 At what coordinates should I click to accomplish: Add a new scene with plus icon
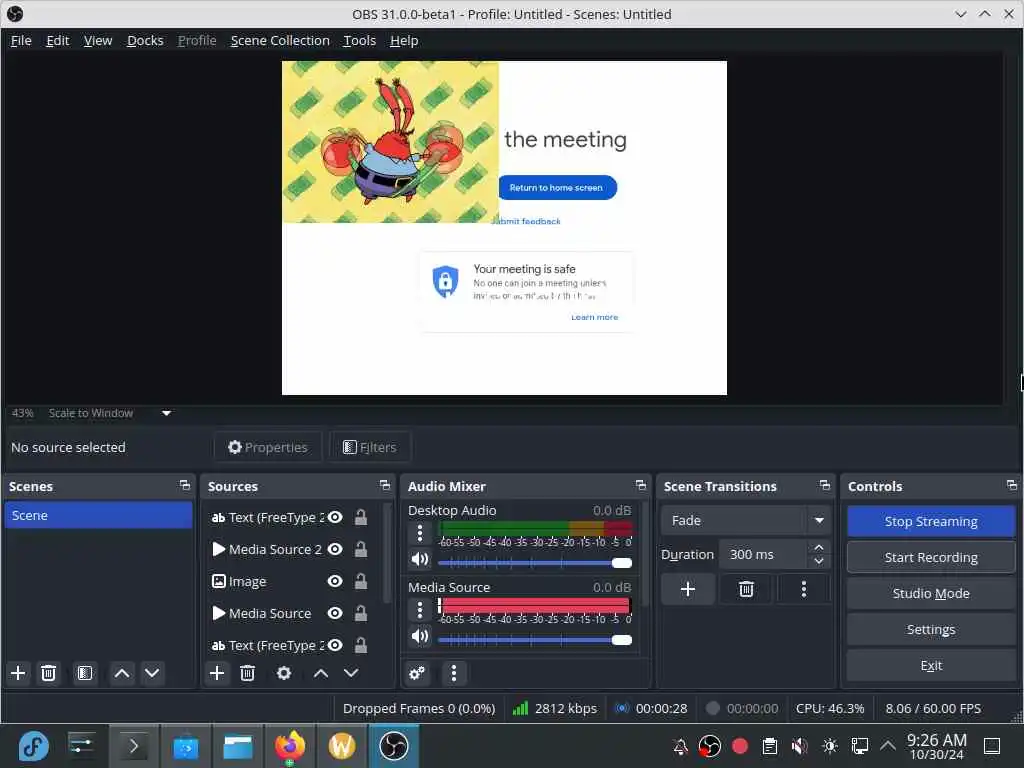[18, 673]
